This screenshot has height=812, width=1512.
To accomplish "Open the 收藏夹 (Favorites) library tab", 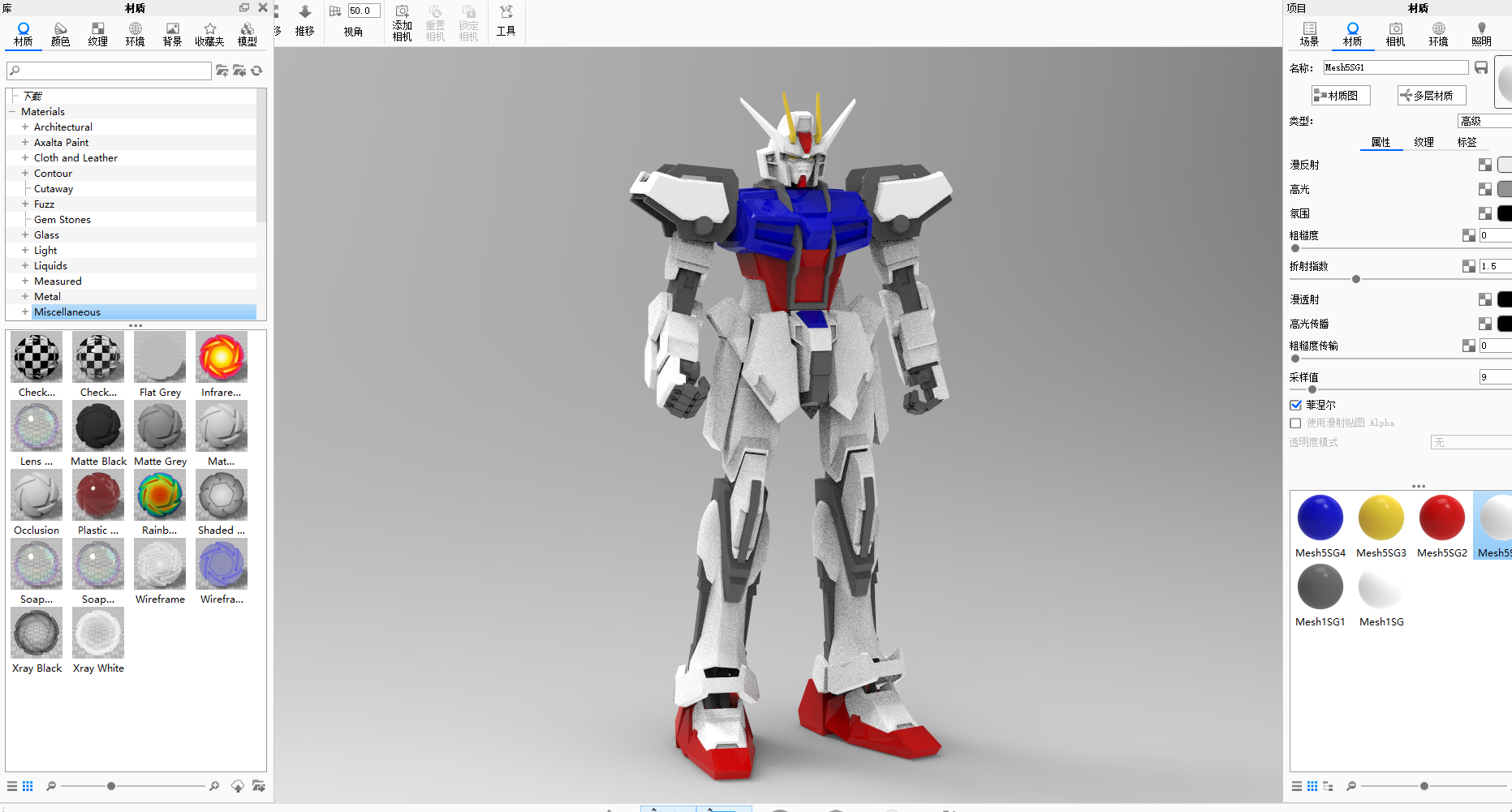I will (x=209, y=34).
